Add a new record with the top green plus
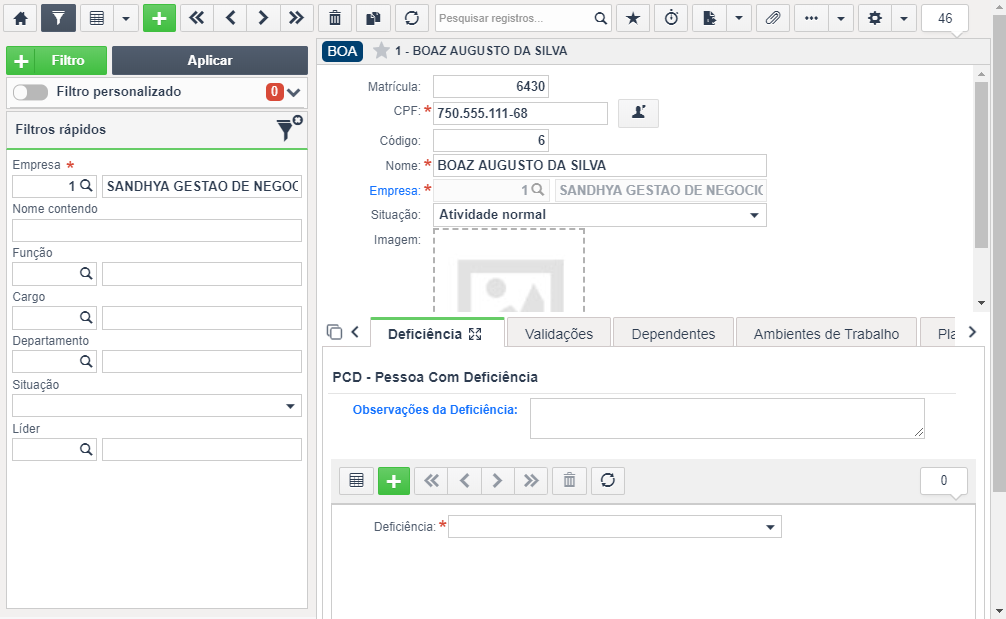Screen dimensions: 1006x619 point(159,18)
